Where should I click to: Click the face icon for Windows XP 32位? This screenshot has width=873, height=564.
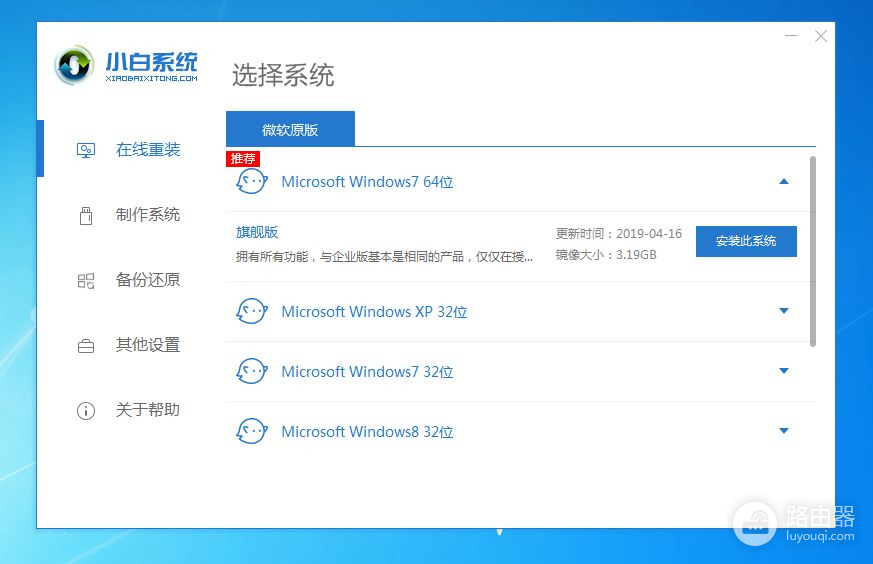pos(251,312)
